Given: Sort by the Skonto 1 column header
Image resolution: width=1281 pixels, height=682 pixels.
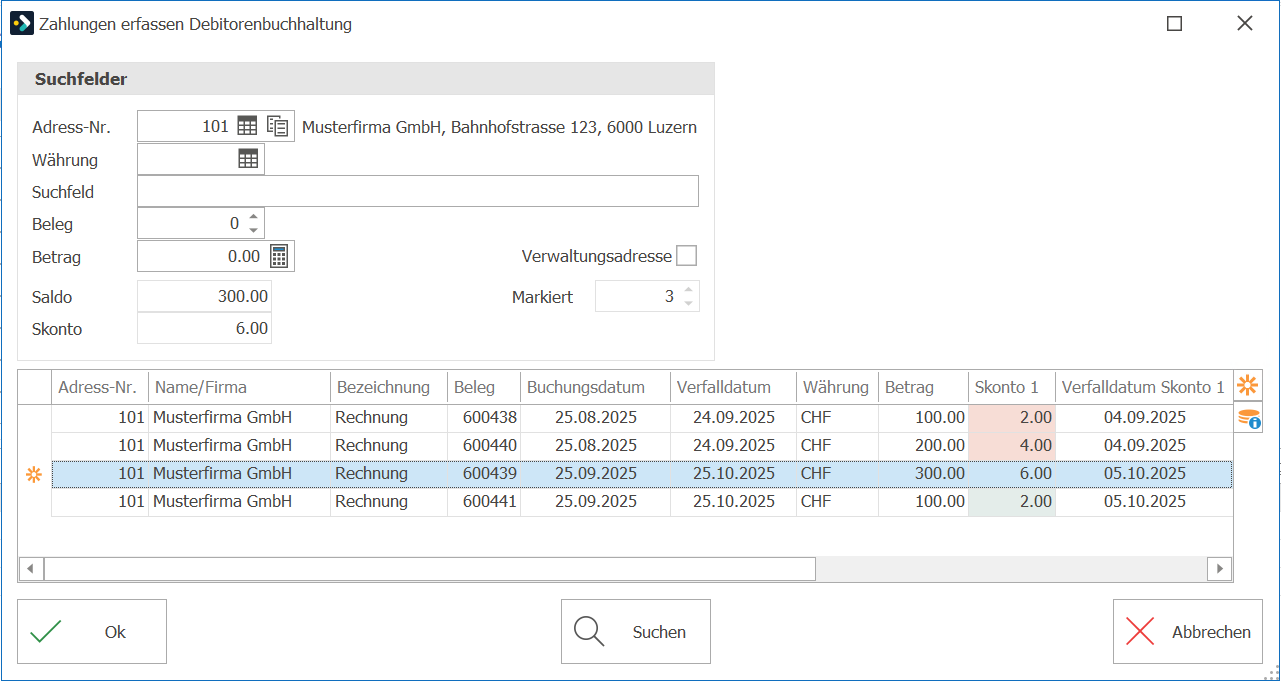Looking at the screenshot, I should coord(1012,387).
